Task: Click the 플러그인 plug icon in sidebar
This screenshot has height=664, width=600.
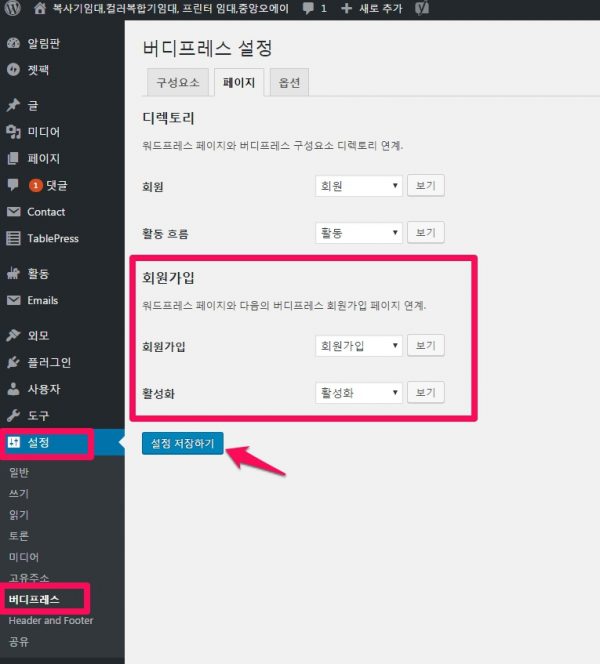Action: pos(13,362)
